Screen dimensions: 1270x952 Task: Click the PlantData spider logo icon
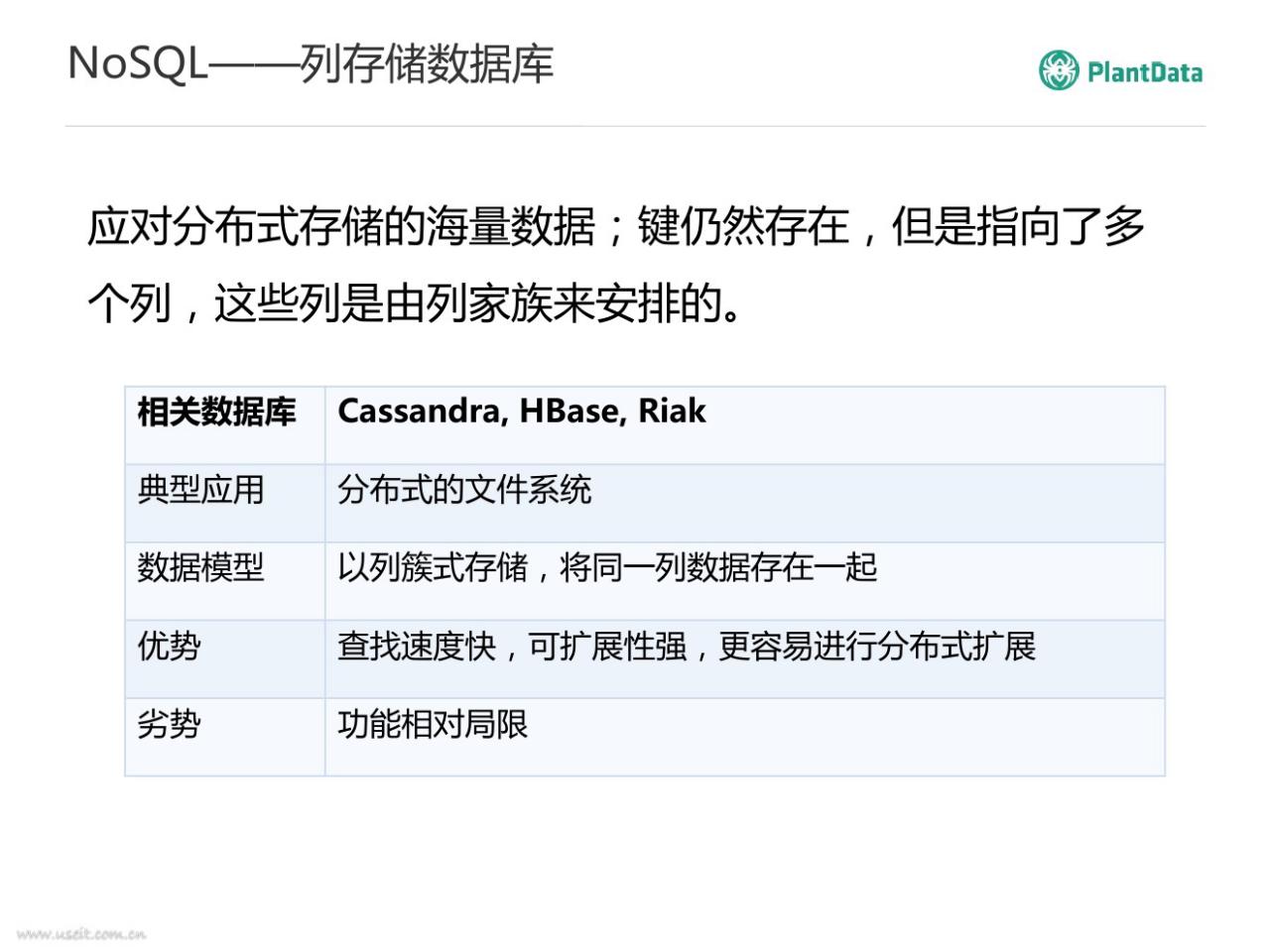pyautogui.click(x=1058, y=70)
